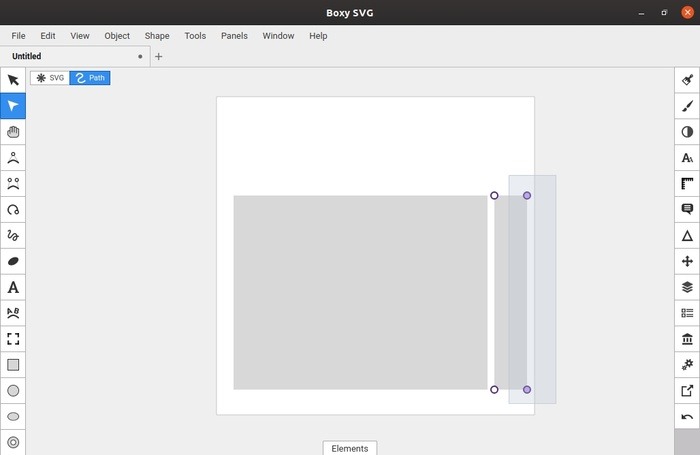Switch to the Untitled document tab
The image size is (700, 455).
pyautogui.click(x=75, y=56)
